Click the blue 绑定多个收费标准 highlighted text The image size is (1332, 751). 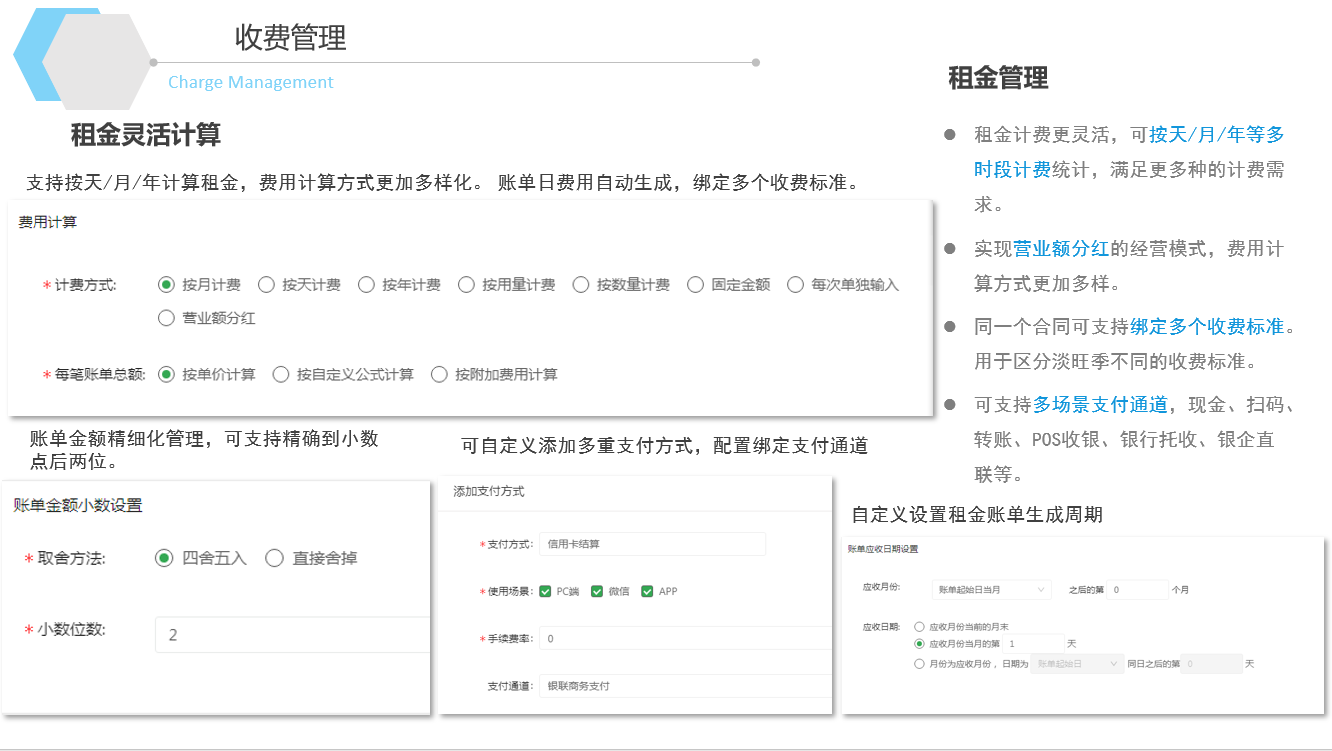coord(1207,326)
